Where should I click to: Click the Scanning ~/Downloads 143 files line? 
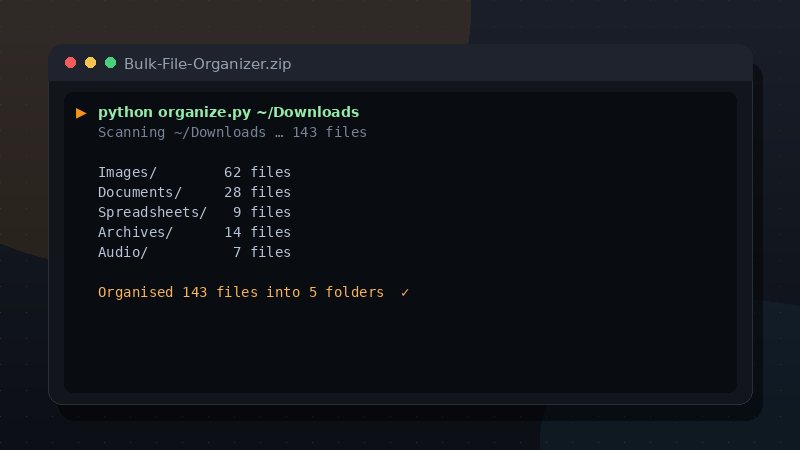232,132
